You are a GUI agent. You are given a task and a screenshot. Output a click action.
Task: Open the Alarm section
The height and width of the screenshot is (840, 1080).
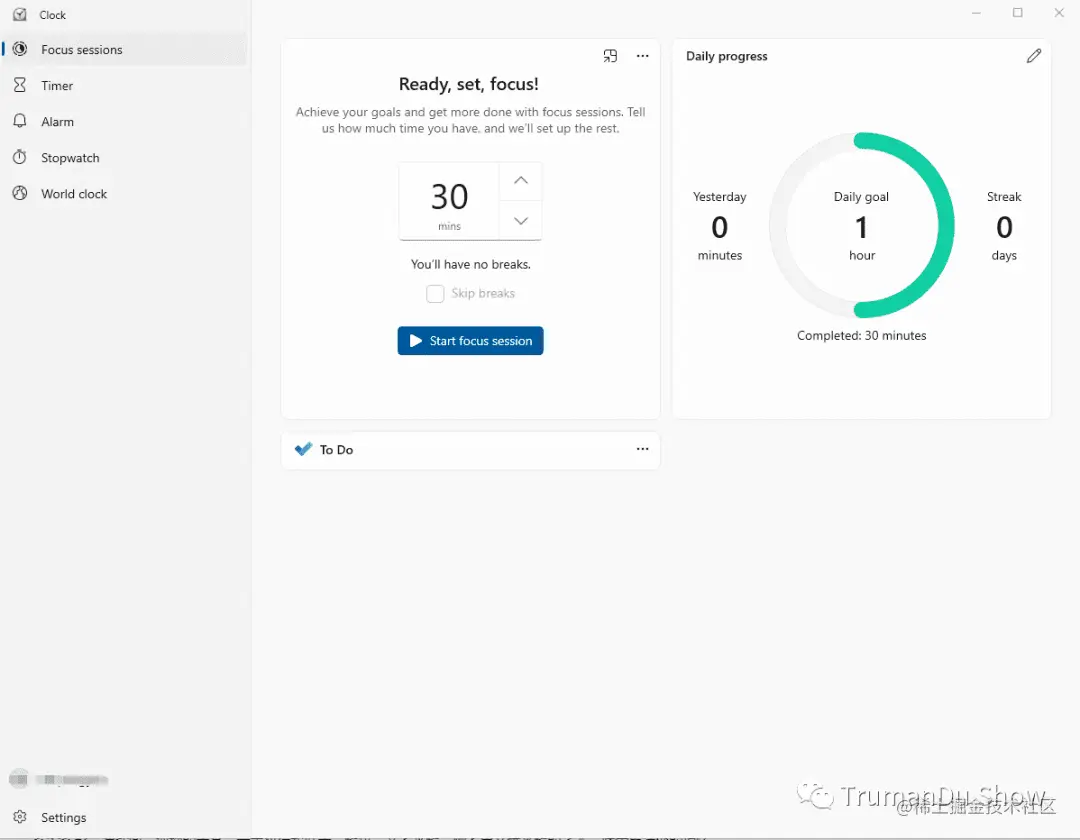tap(125, 122)
